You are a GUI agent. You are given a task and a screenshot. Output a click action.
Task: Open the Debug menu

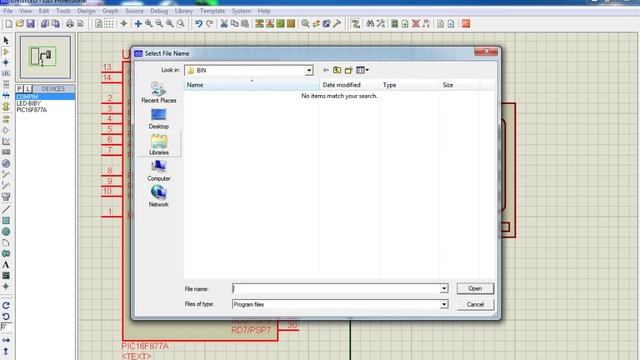click(159, 11)
